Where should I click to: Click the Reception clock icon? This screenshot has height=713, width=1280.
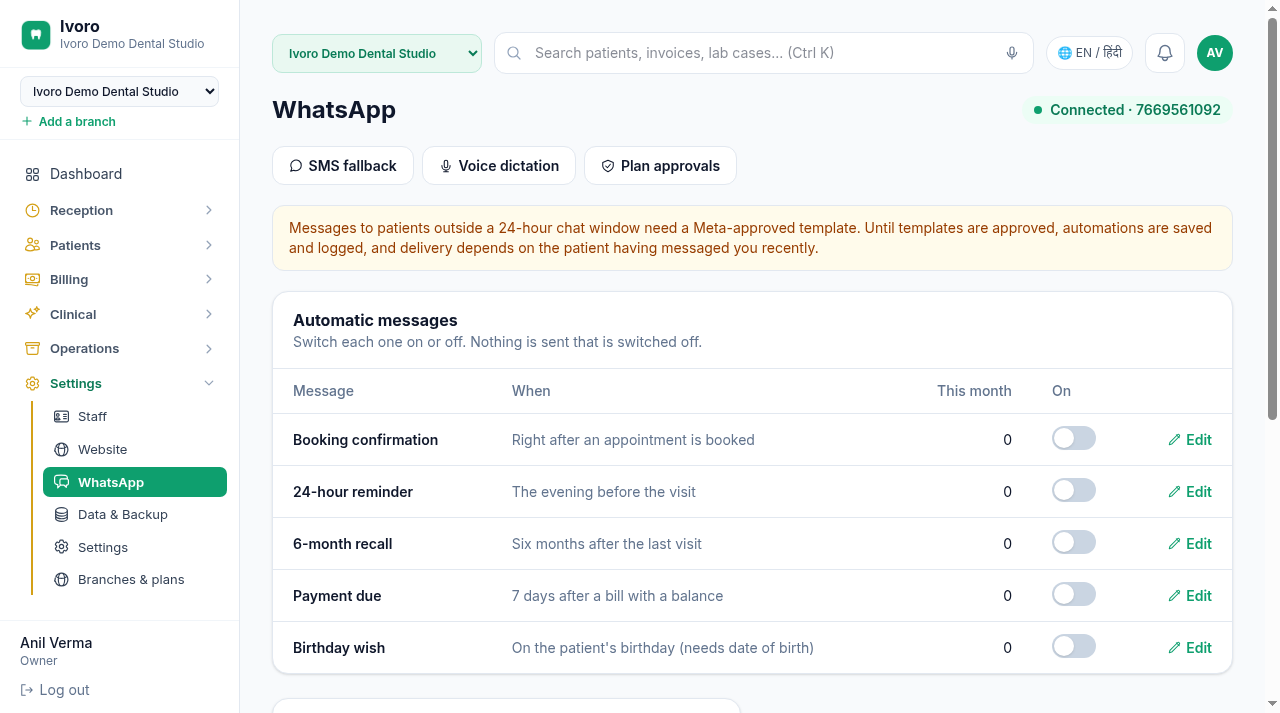(33, 210)
